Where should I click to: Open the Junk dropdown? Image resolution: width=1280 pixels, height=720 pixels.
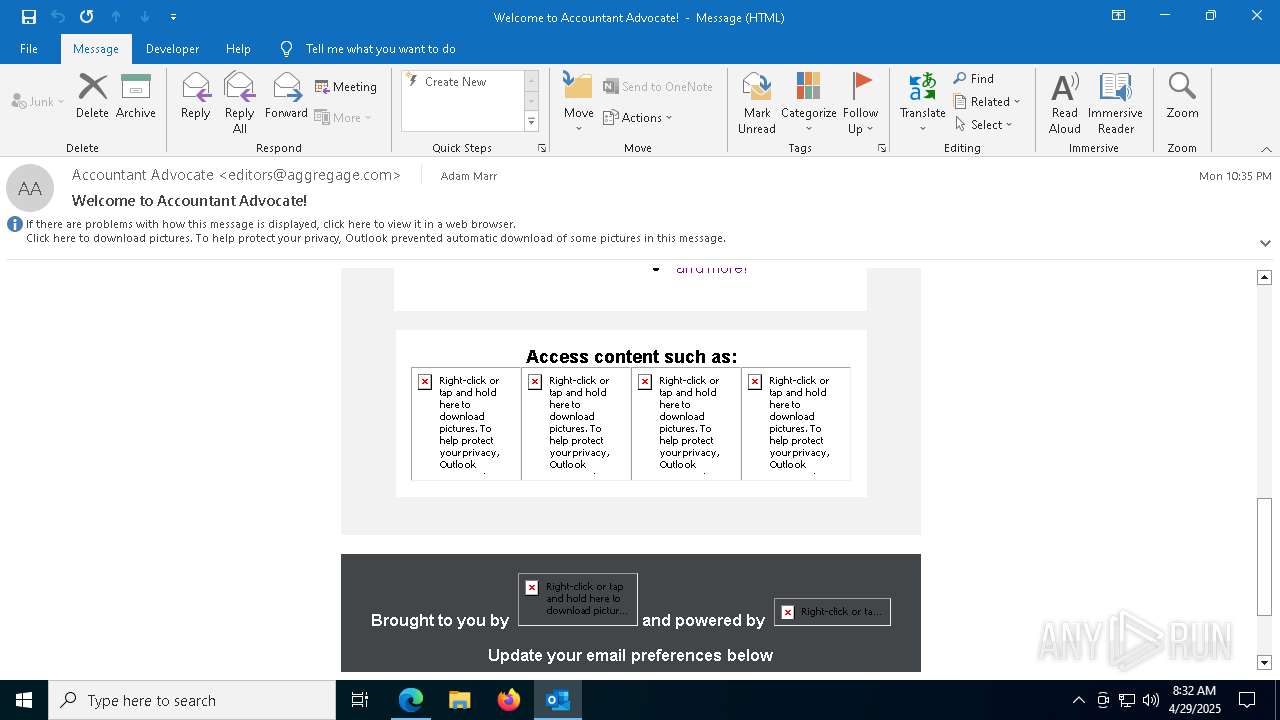(x=37, y=101)
